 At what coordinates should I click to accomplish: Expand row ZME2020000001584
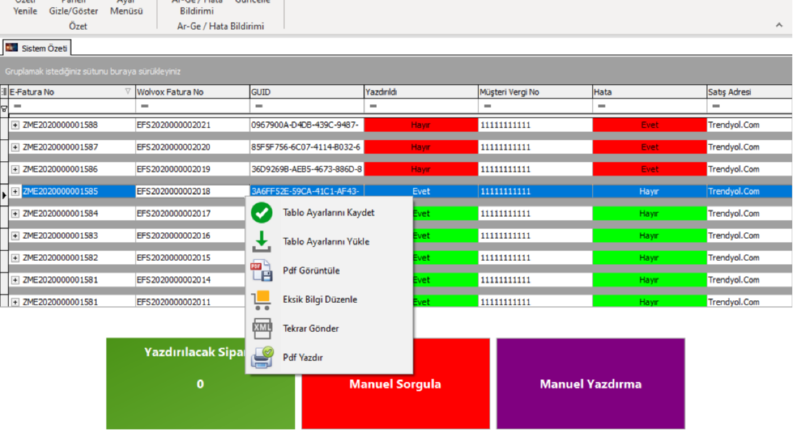point(15,214)
